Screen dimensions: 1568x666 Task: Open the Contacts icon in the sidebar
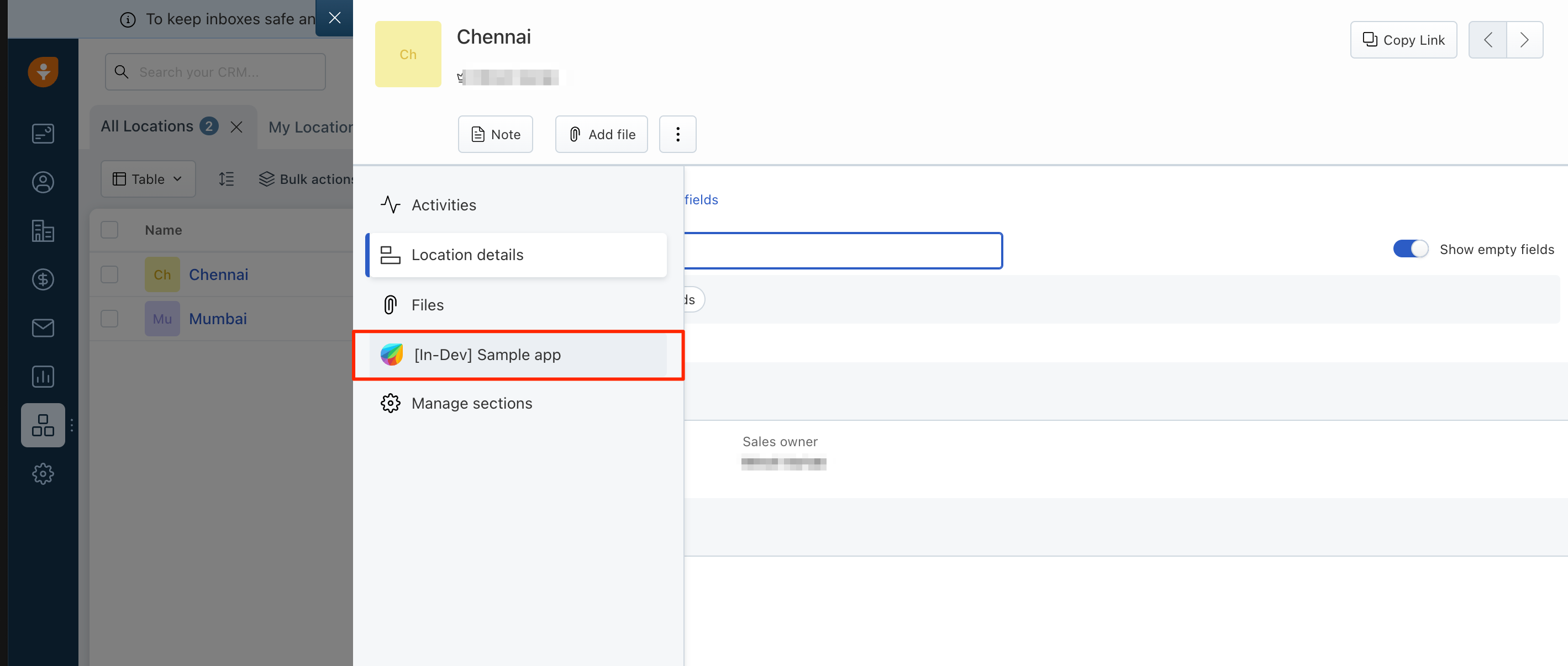click(x=43, y=182)
